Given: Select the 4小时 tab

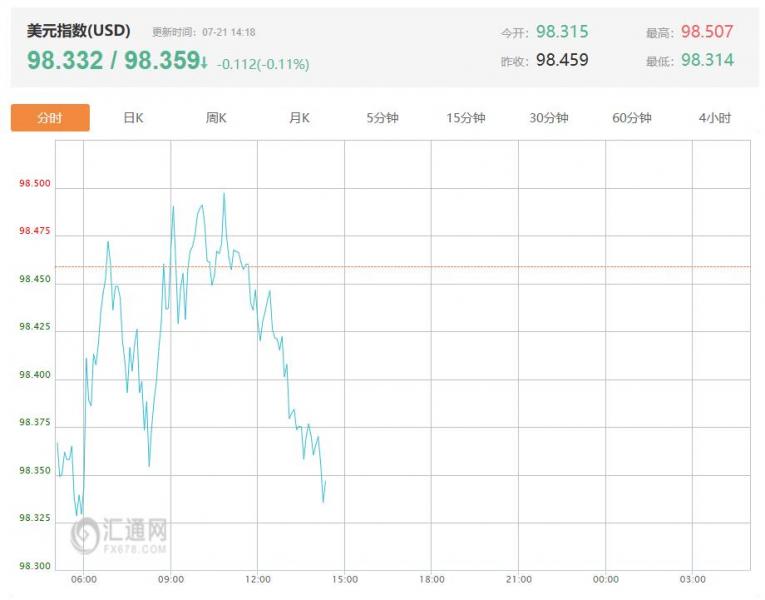Looking at the screenshot, I should (x=715, y=118).
